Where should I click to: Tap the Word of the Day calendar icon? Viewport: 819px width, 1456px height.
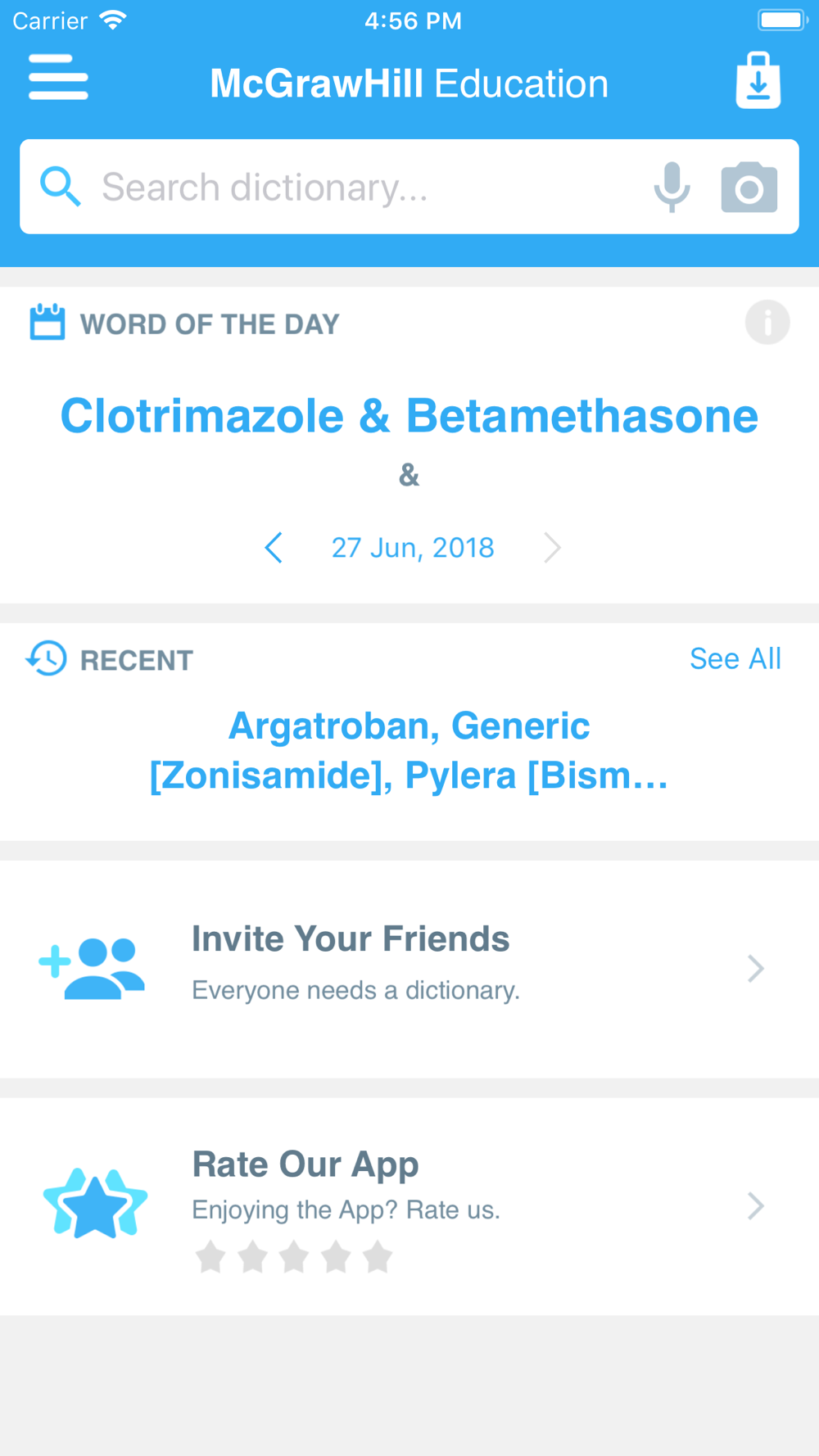click(47, 322)
